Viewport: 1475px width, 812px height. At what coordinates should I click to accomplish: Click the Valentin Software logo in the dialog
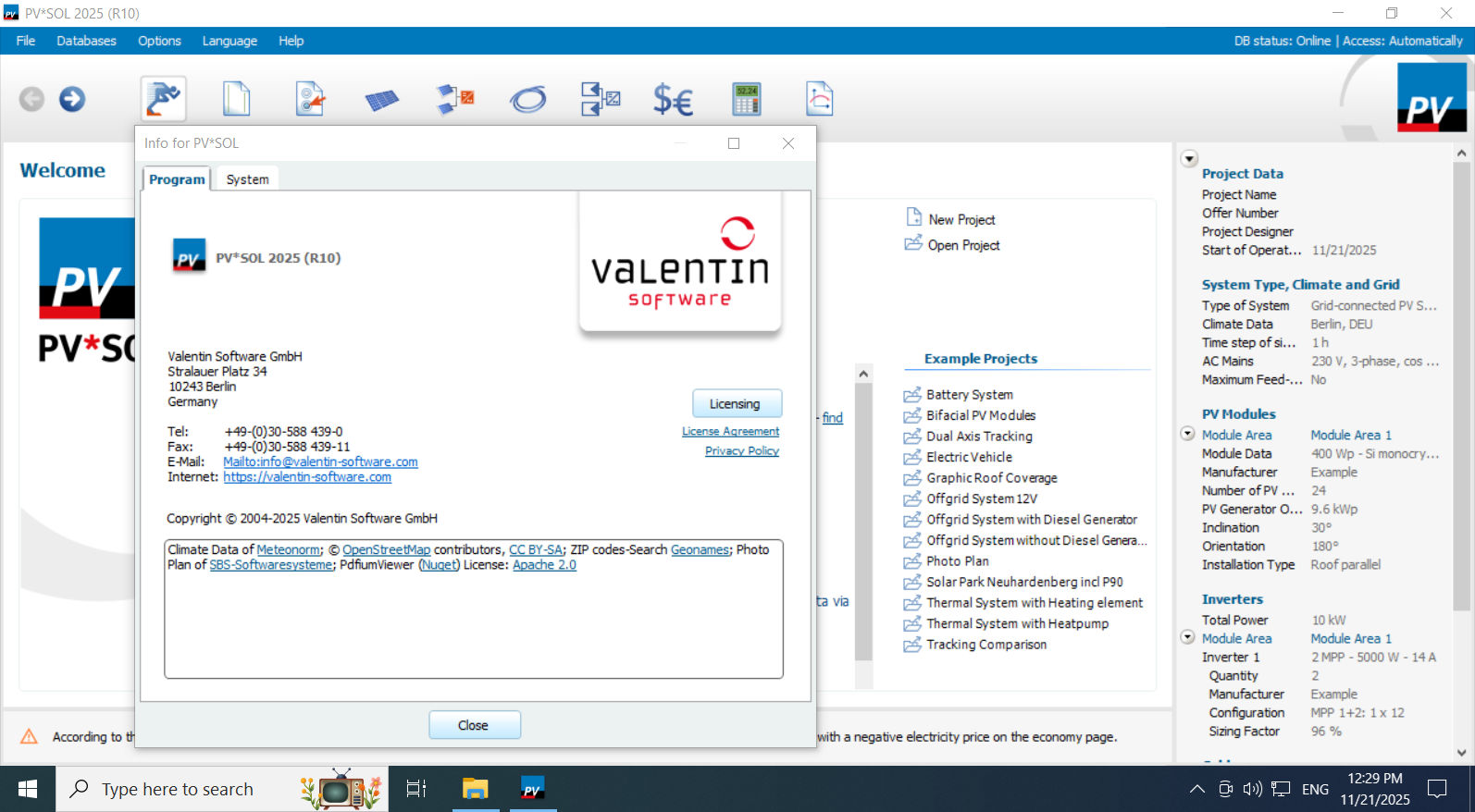point(680,262)
